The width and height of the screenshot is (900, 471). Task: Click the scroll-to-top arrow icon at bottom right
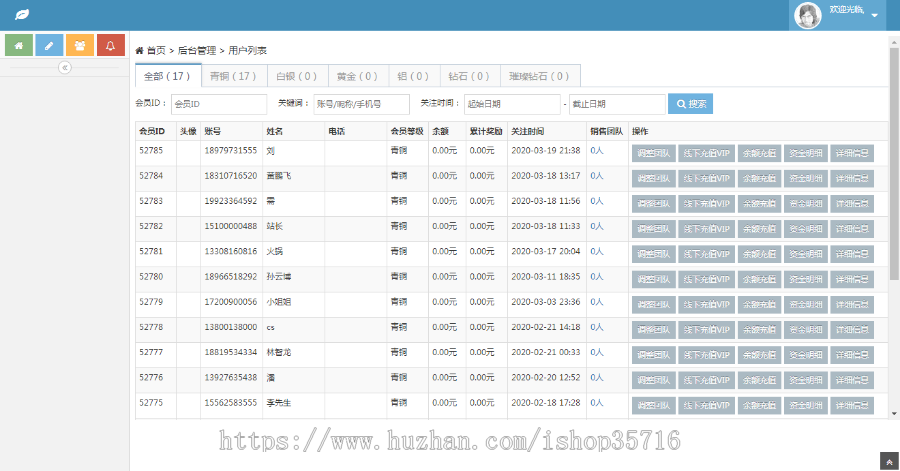coord(889,461)
